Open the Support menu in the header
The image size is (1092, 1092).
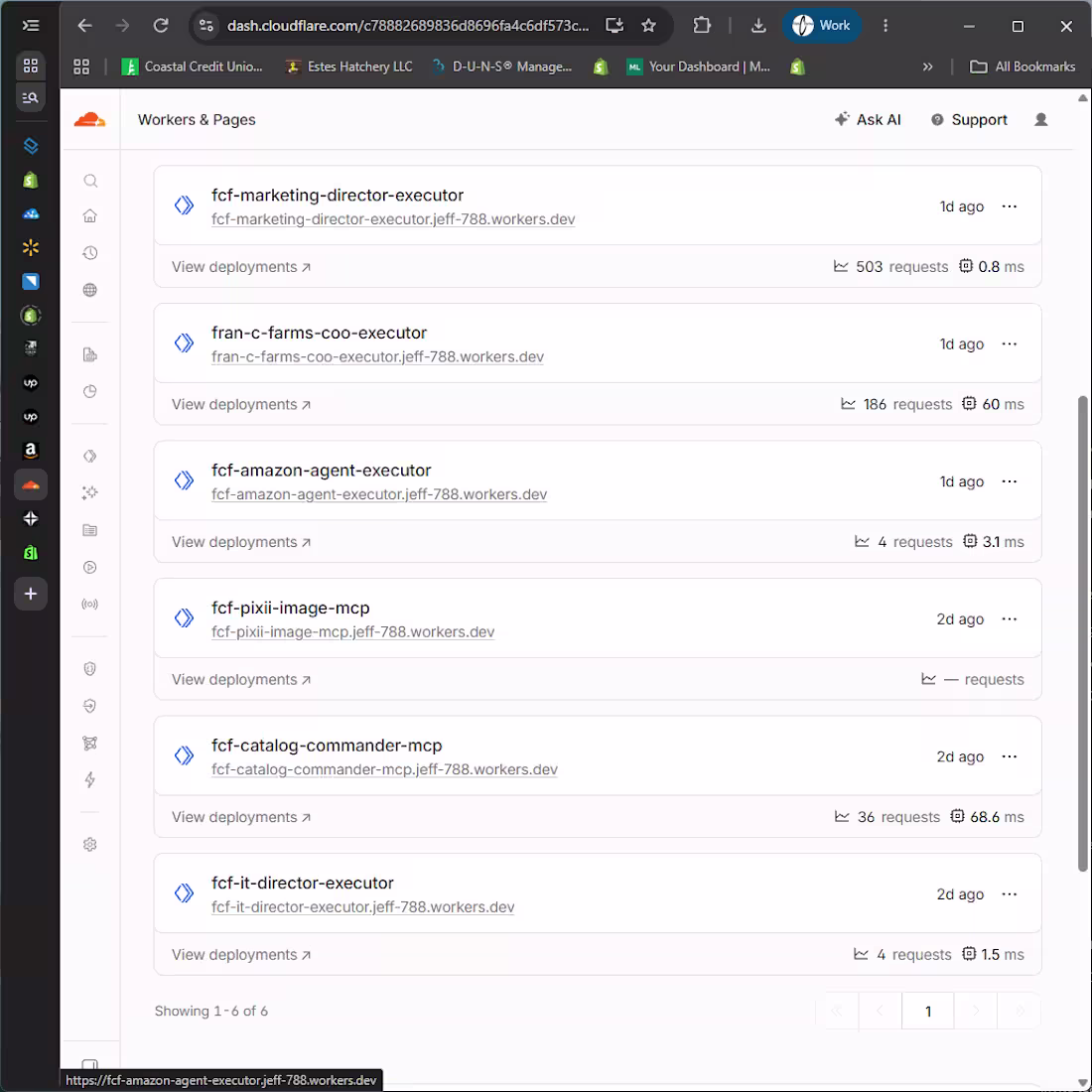(969, 120)
